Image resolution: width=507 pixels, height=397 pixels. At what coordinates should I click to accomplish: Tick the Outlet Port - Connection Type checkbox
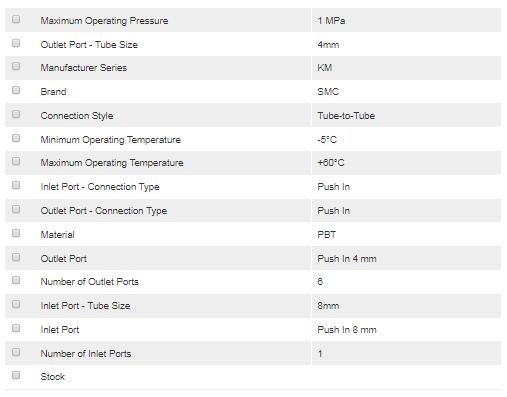point(16,209)
